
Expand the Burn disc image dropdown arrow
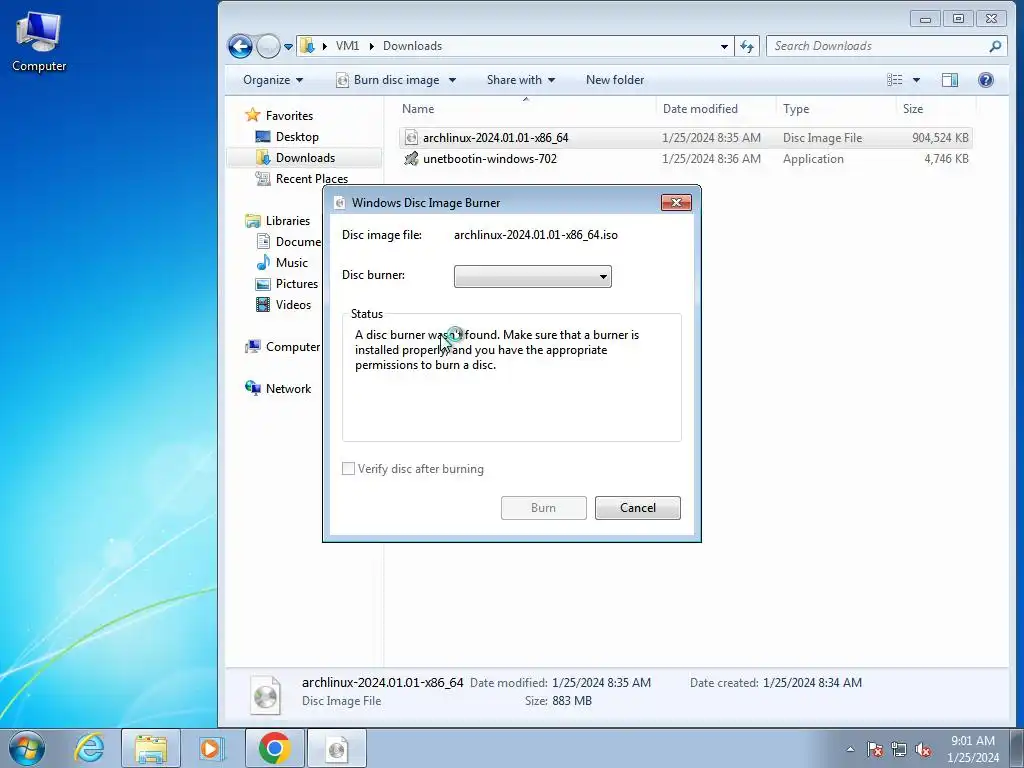(x=453, y=80)
